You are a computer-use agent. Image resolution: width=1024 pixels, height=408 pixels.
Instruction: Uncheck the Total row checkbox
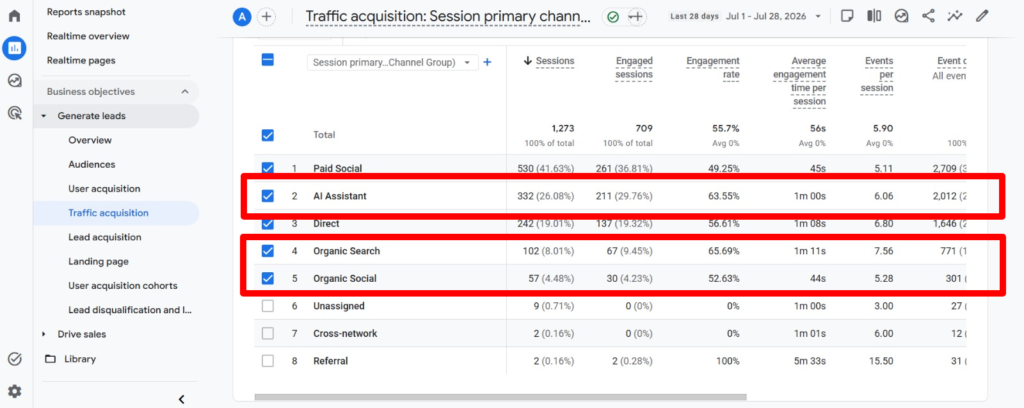(268, 135)
